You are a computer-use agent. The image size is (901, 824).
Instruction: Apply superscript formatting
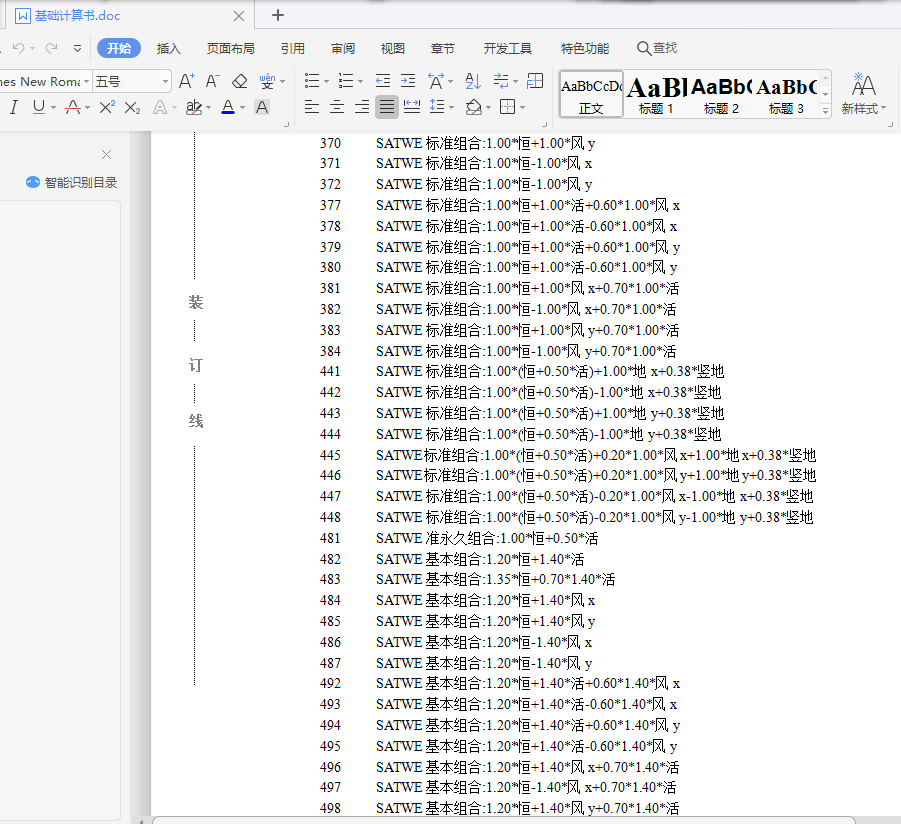pyautogui.click(x=107, y=107)
